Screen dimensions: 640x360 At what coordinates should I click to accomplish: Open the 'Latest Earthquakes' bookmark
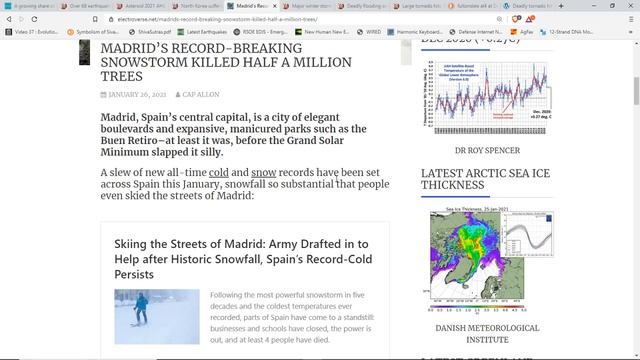202,32
